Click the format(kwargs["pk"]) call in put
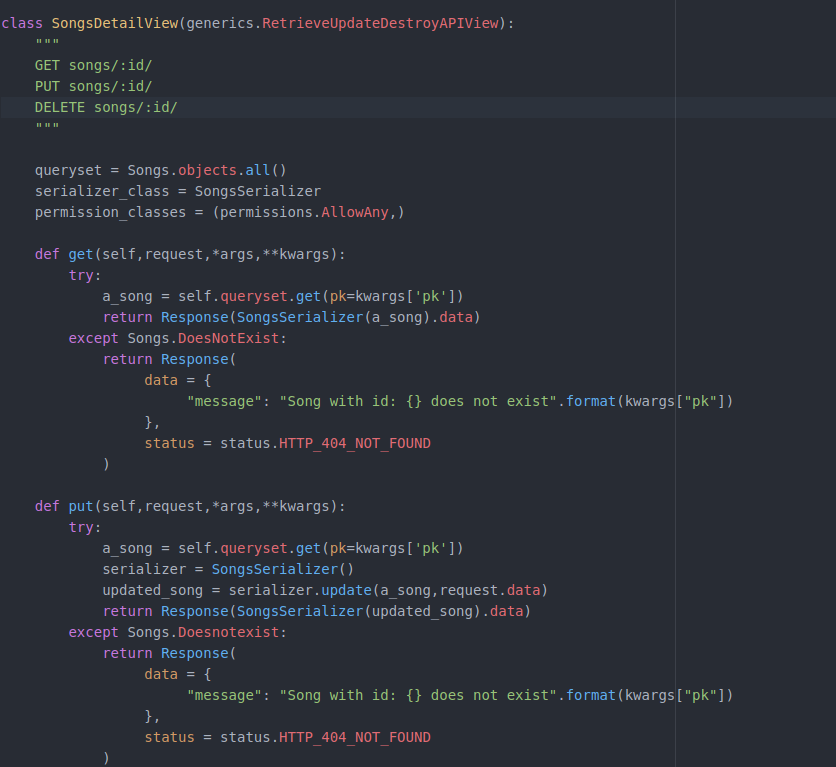 [650, 695]
